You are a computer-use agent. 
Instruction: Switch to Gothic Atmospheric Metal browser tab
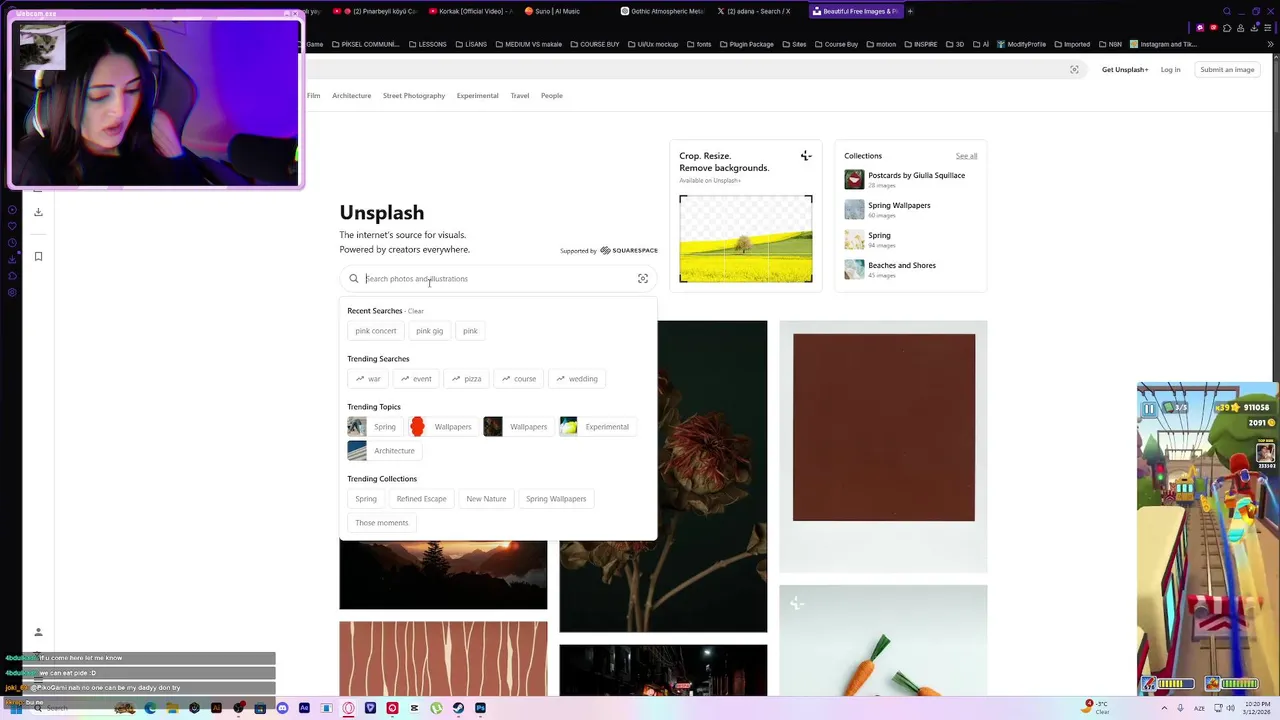(662, 11)
